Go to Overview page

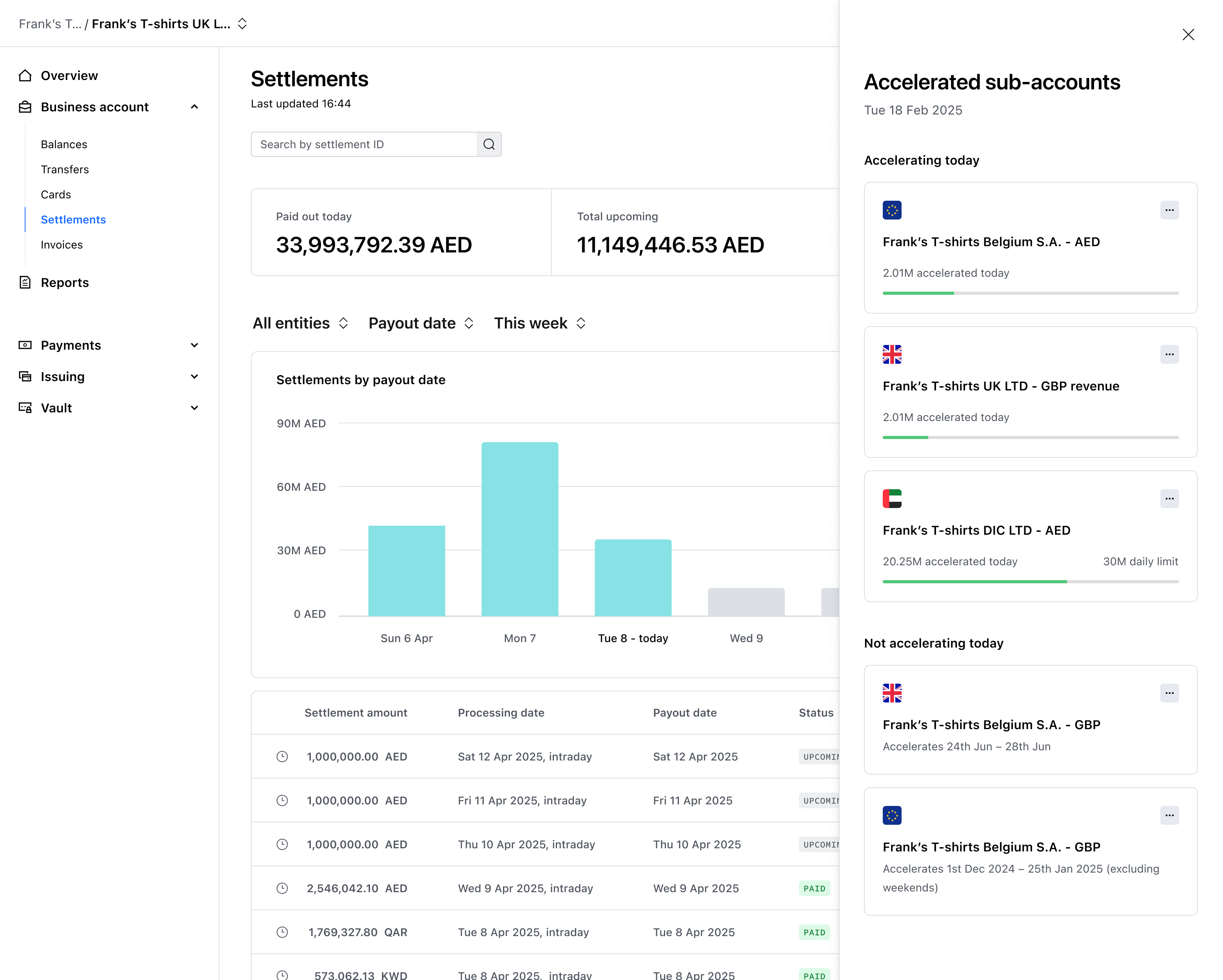(69, 75)
